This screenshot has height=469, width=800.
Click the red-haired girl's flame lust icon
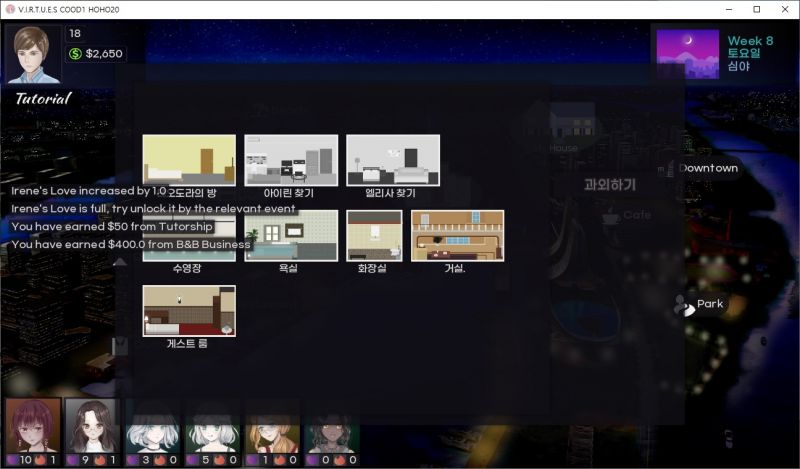40,460
